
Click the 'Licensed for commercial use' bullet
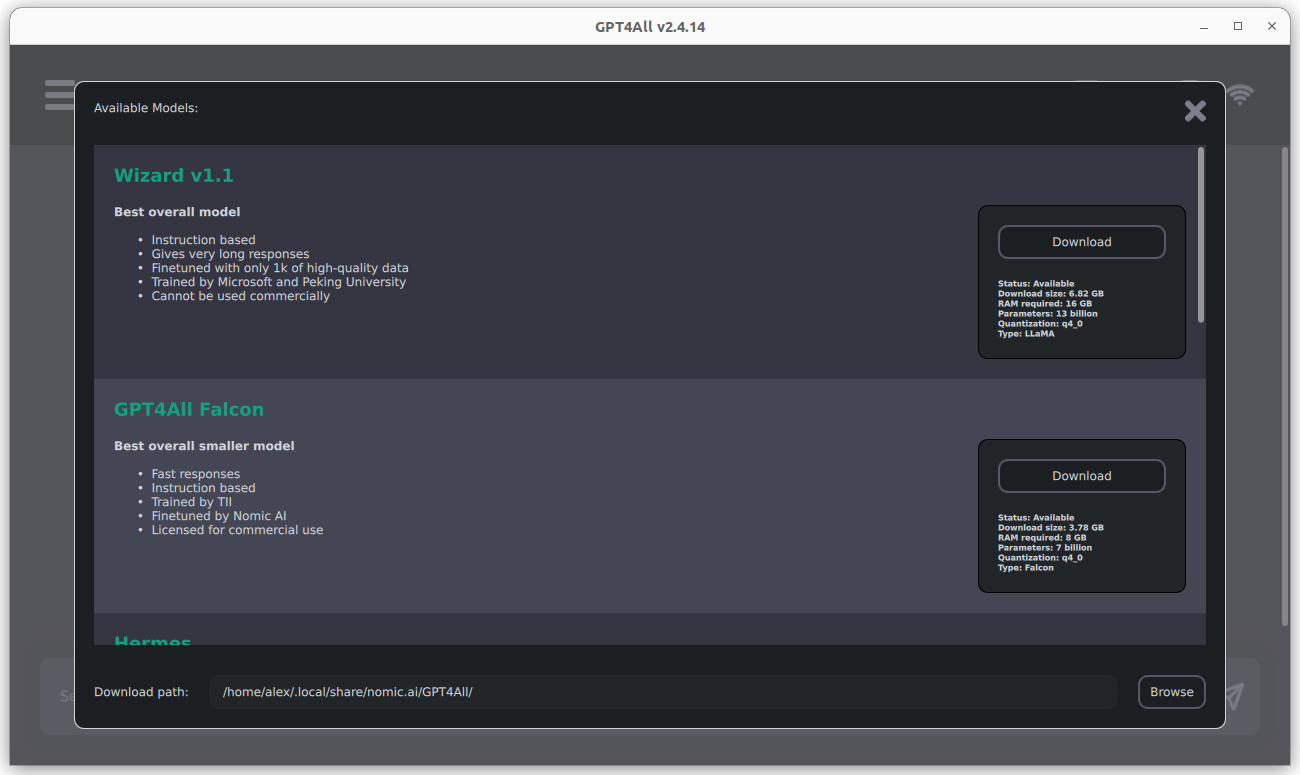237,530
